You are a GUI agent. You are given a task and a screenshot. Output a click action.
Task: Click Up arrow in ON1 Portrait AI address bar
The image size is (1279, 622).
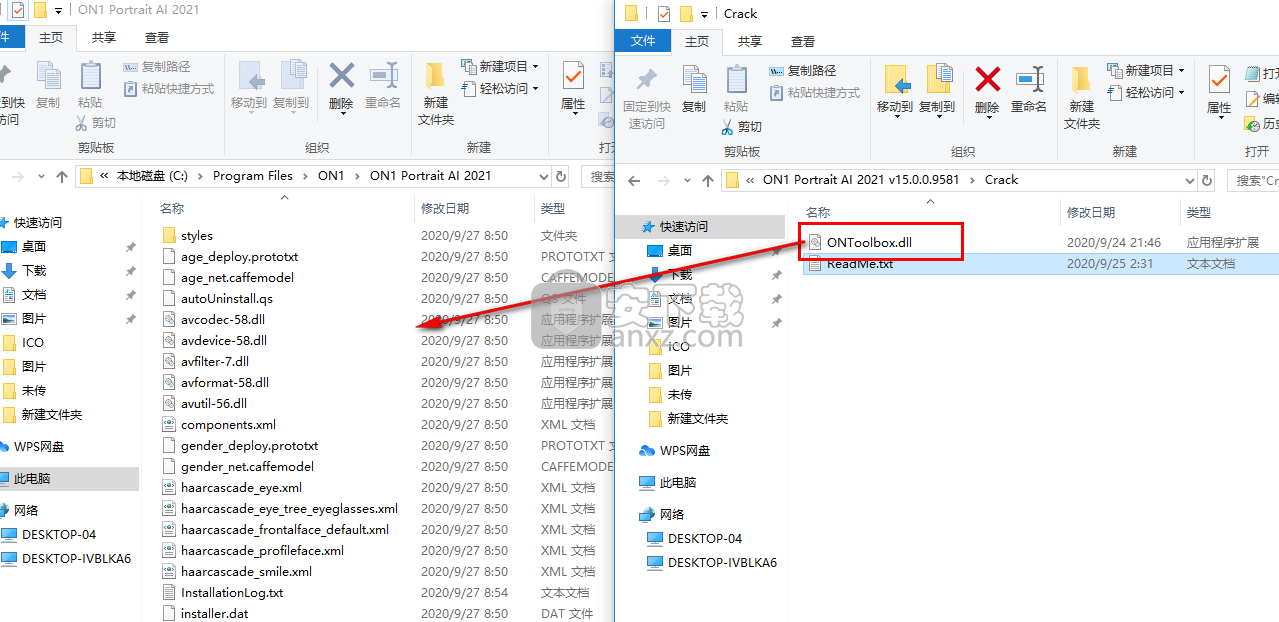62,176
